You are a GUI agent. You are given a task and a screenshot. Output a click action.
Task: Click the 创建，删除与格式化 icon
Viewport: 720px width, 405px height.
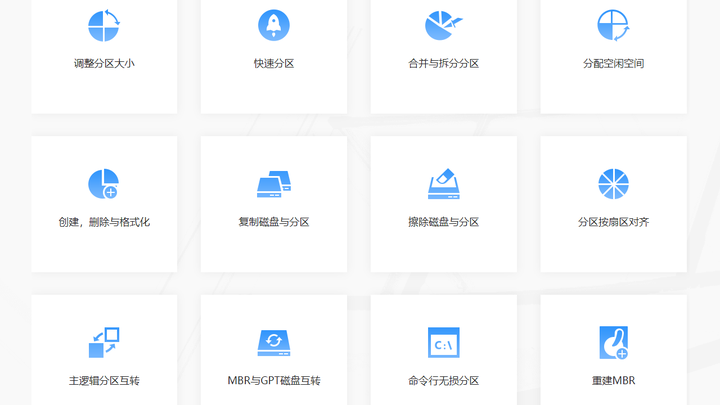104,184
